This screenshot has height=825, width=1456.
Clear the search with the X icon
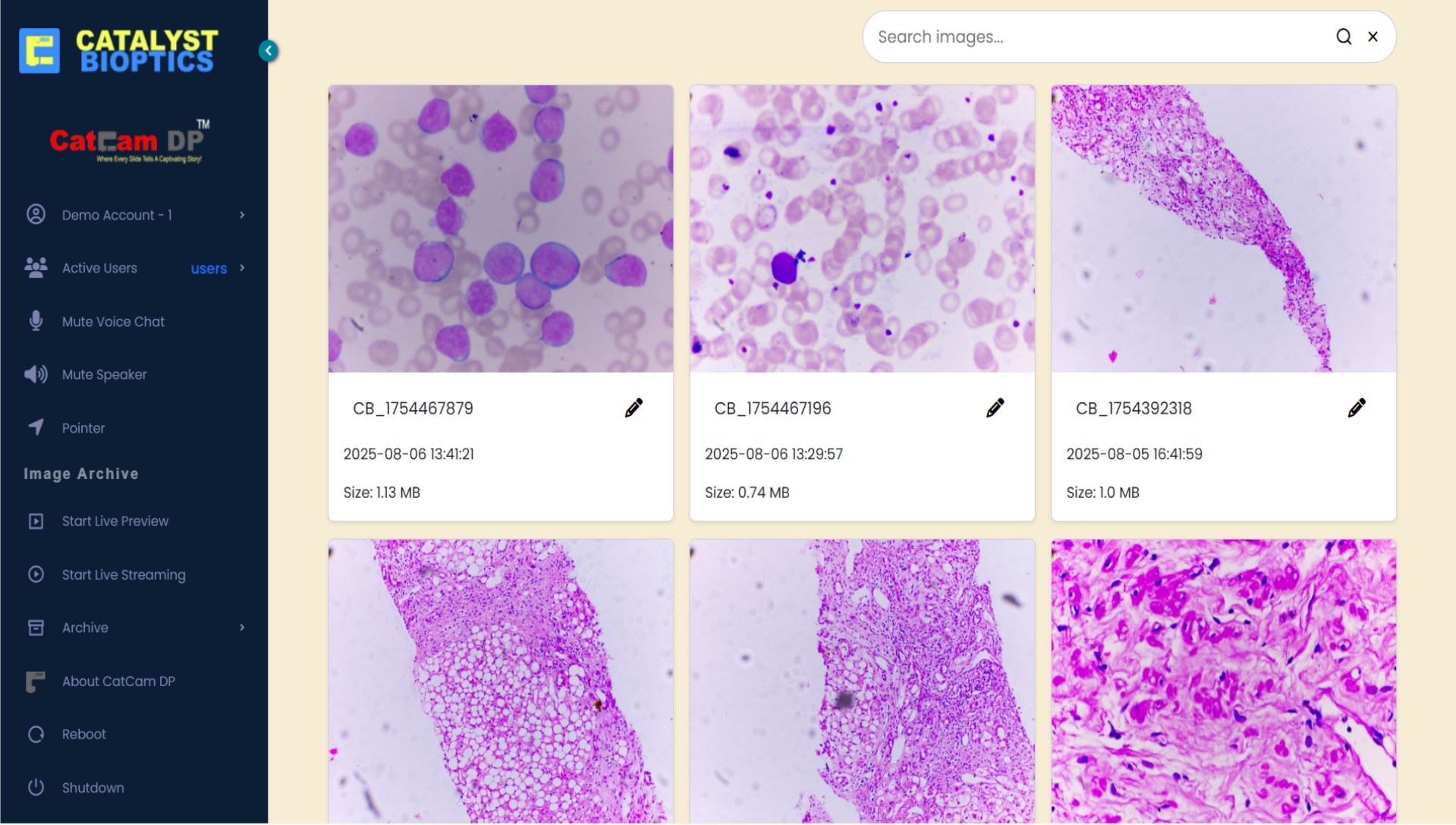(1373, 36)
